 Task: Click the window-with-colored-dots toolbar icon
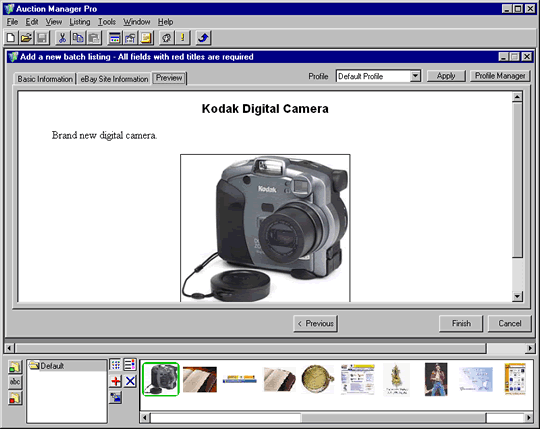tap(114, 38)
